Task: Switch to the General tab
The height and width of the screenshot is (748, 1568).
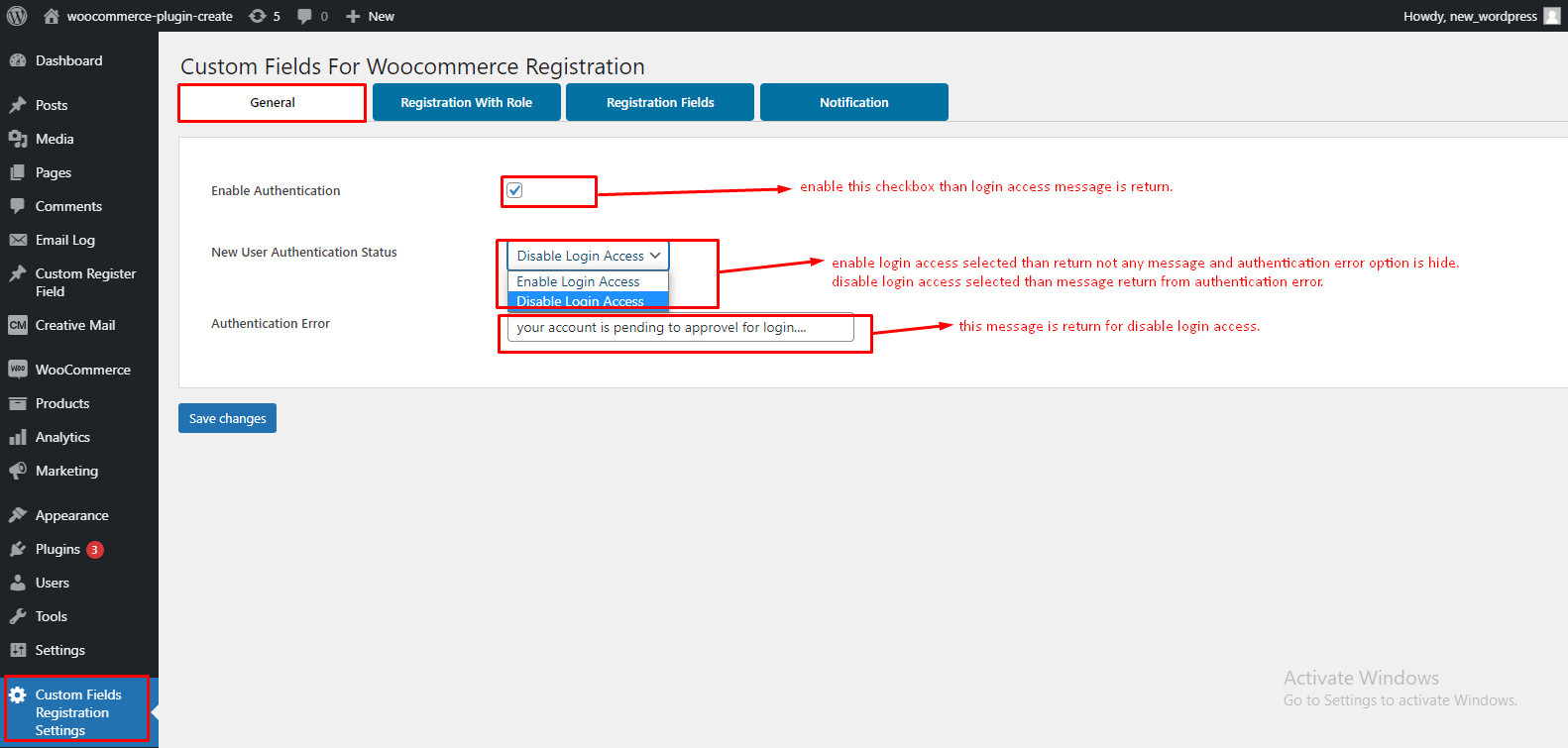Action: point(273,102)
